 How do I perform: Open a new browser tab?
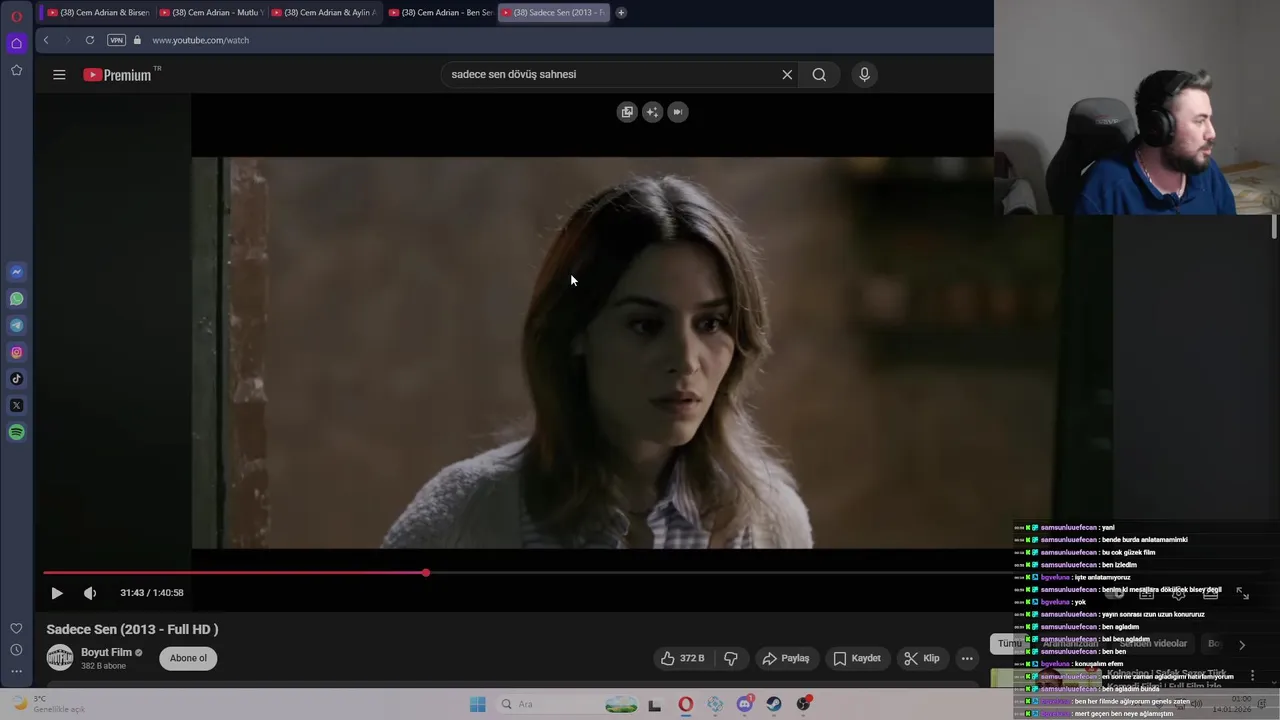621,13
